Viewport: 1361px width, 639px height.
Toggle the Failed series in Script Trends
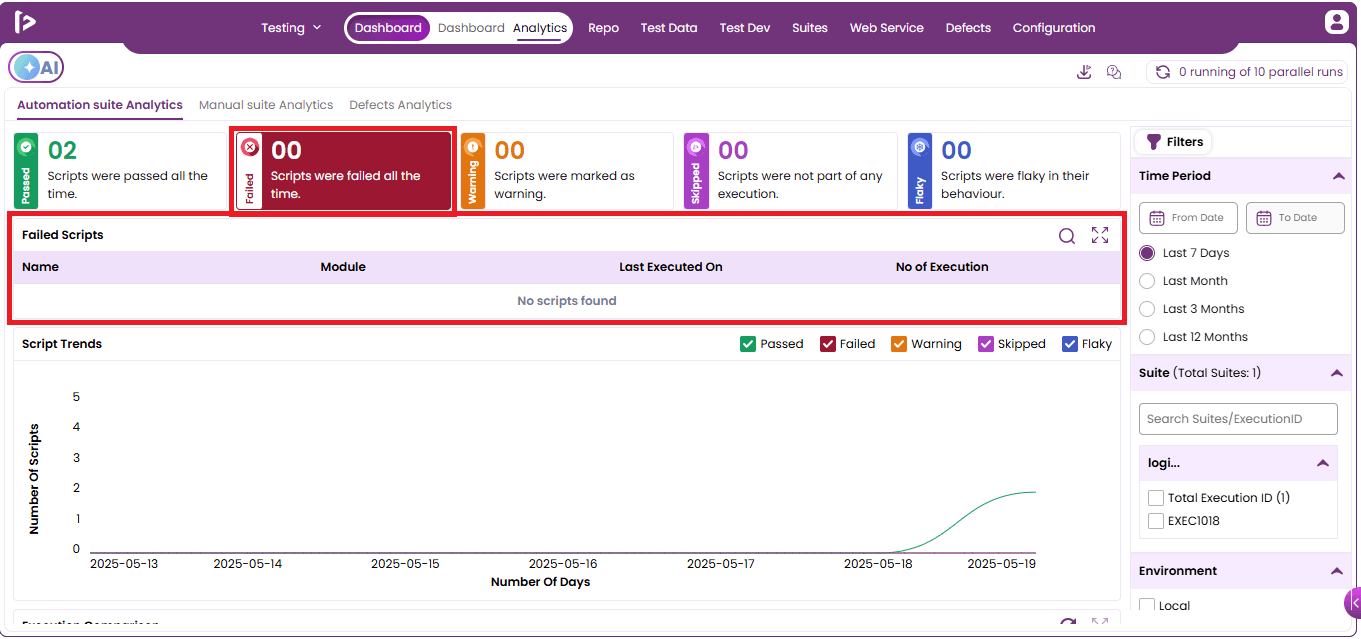(827, 344)
